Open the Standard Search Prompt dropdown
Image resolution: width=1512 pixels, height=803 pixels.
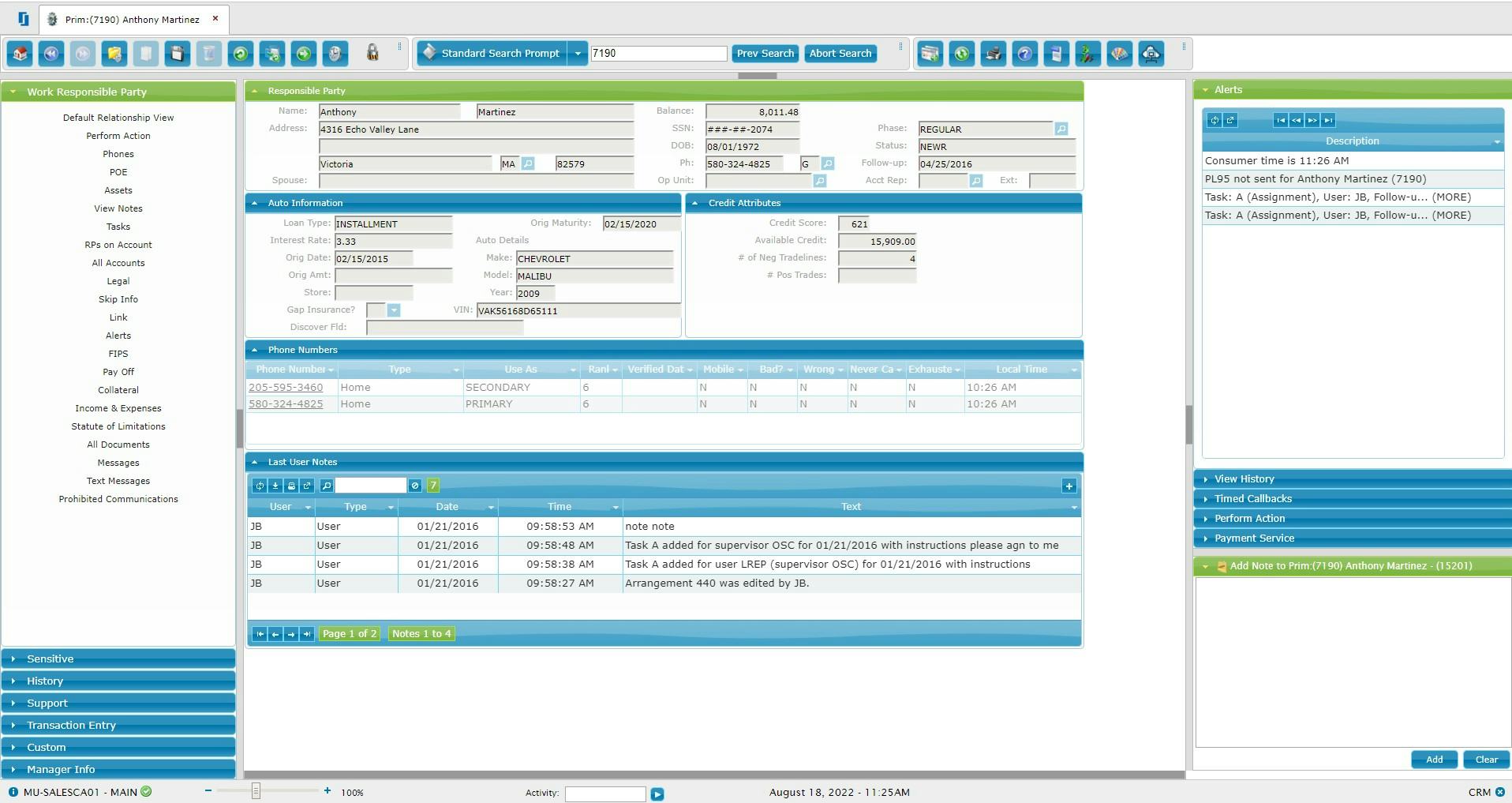pos(578,53)
